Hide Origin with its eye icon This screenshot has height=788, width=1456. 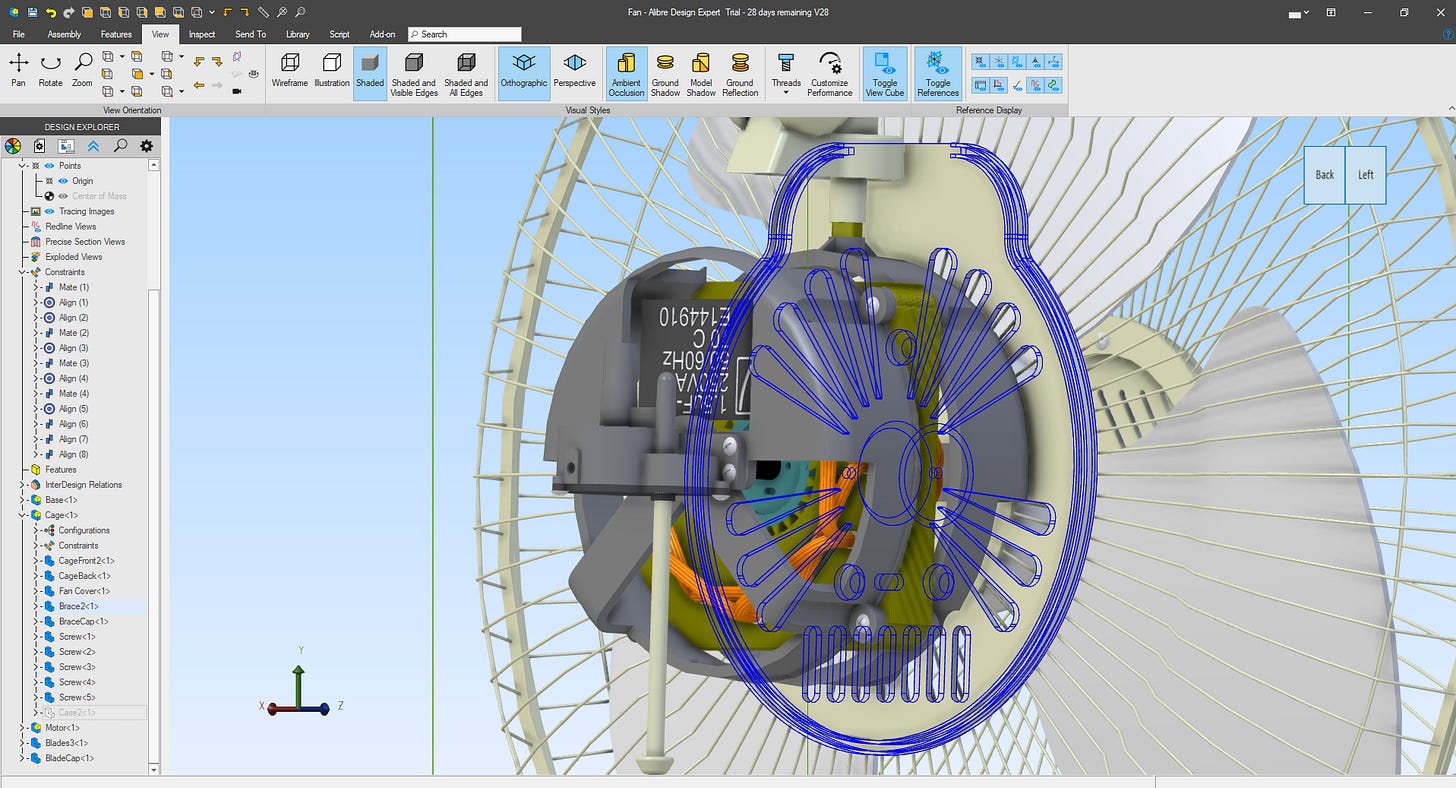(x=62, y=181)
